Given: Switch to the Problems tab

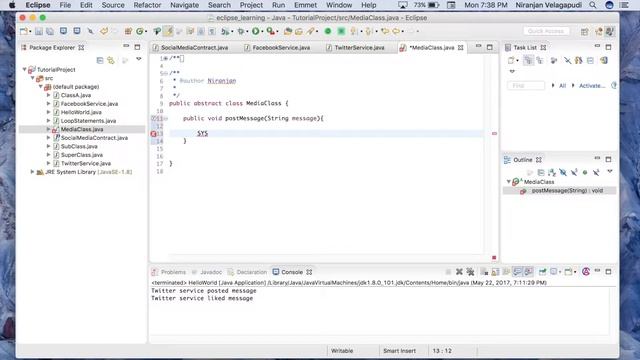Looking at the screenshot, I should coord(169,272).
